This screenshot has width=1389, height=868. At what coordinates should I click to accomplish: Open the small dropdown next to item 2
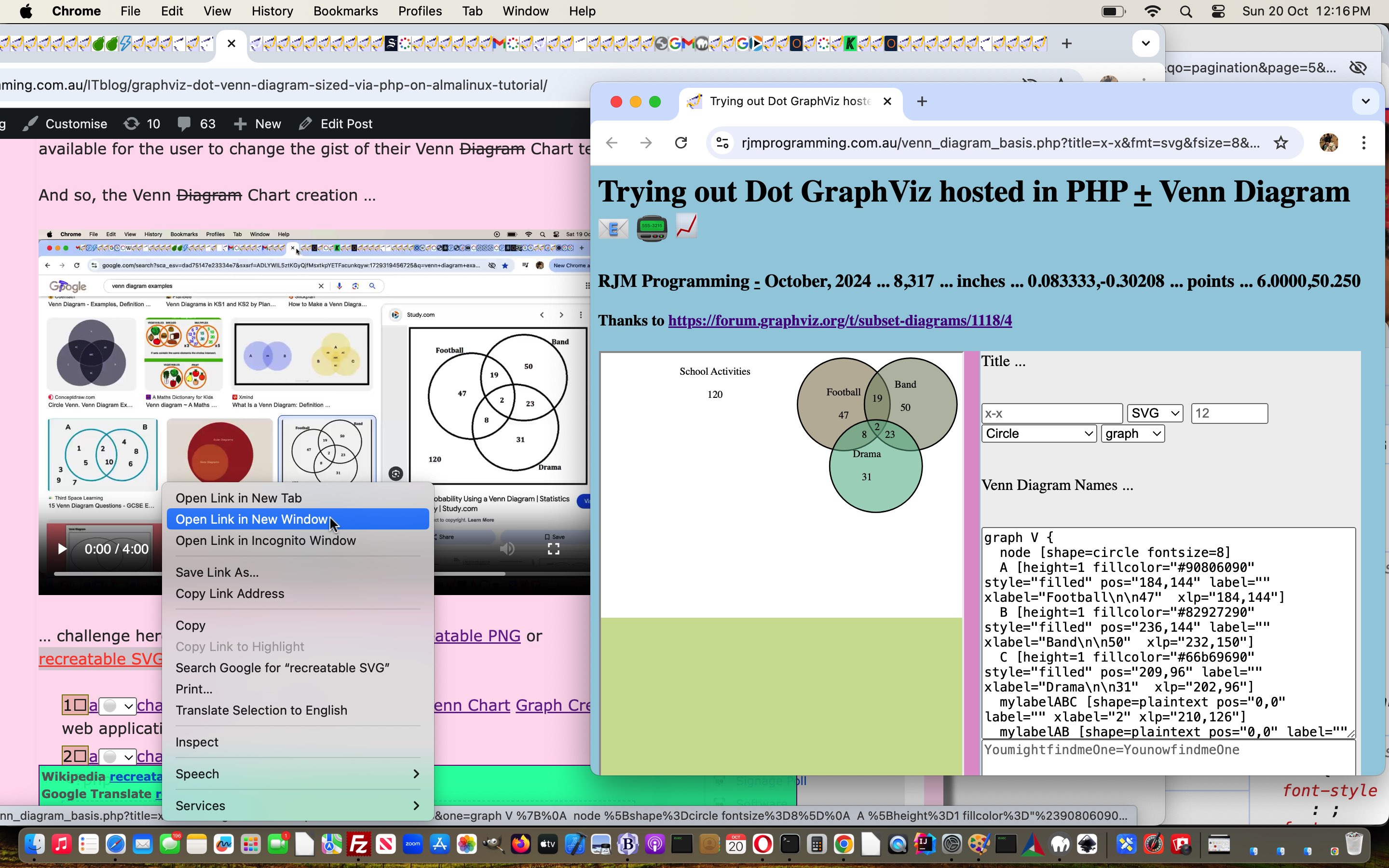(117, 757)
